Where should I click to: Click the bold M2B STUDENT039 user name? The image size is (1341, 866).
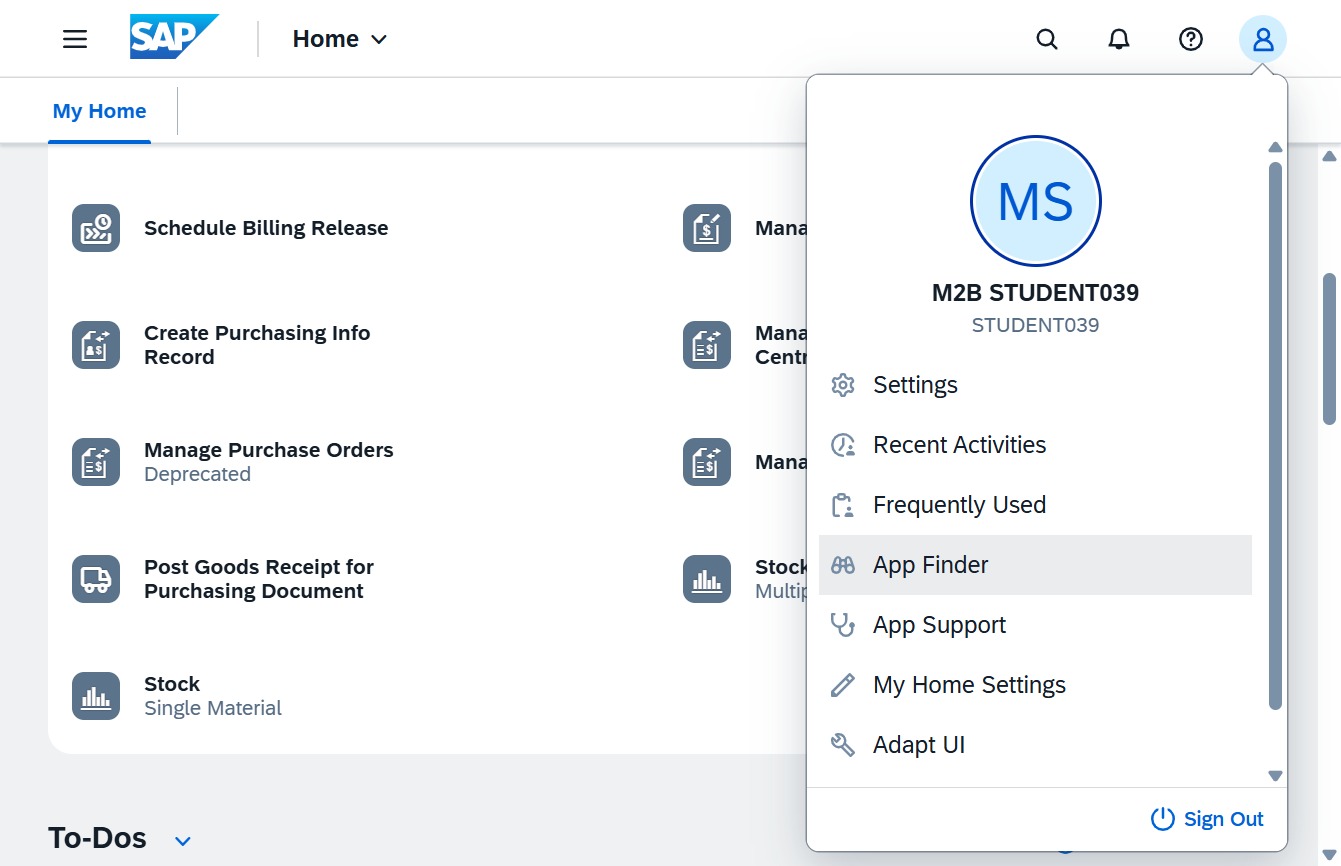click(1035, 293)
